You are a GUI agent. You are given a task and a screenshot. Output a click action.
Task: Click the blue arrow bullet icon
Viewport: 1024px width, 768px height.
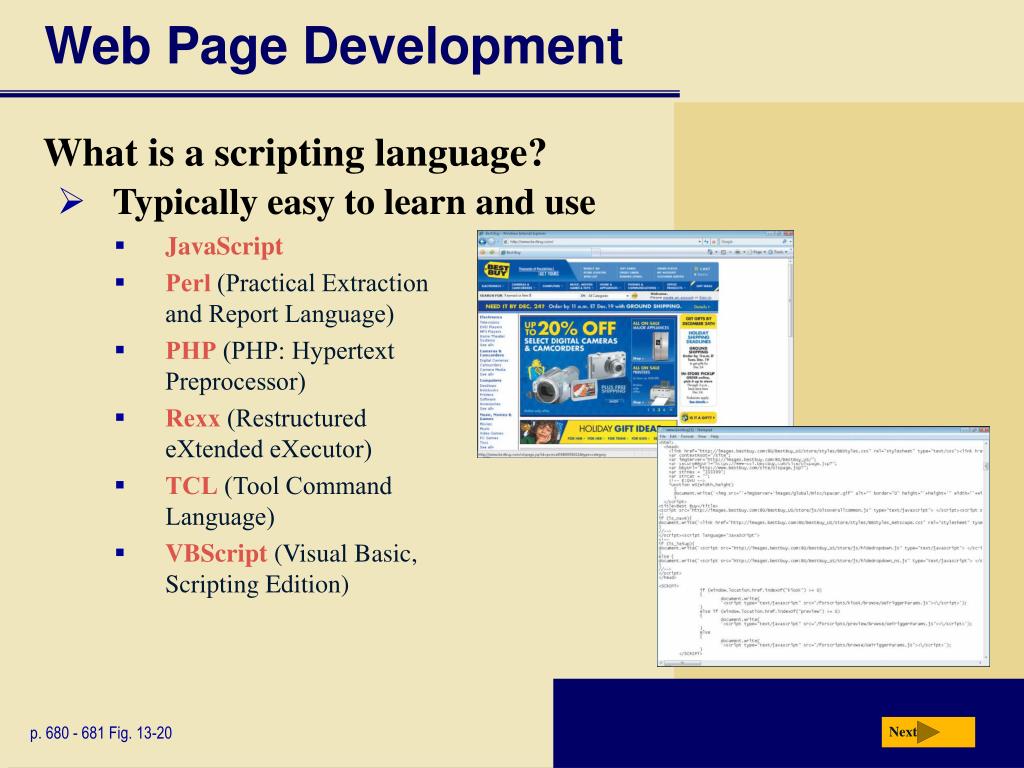pyautogui.click(x=71, y=200)
